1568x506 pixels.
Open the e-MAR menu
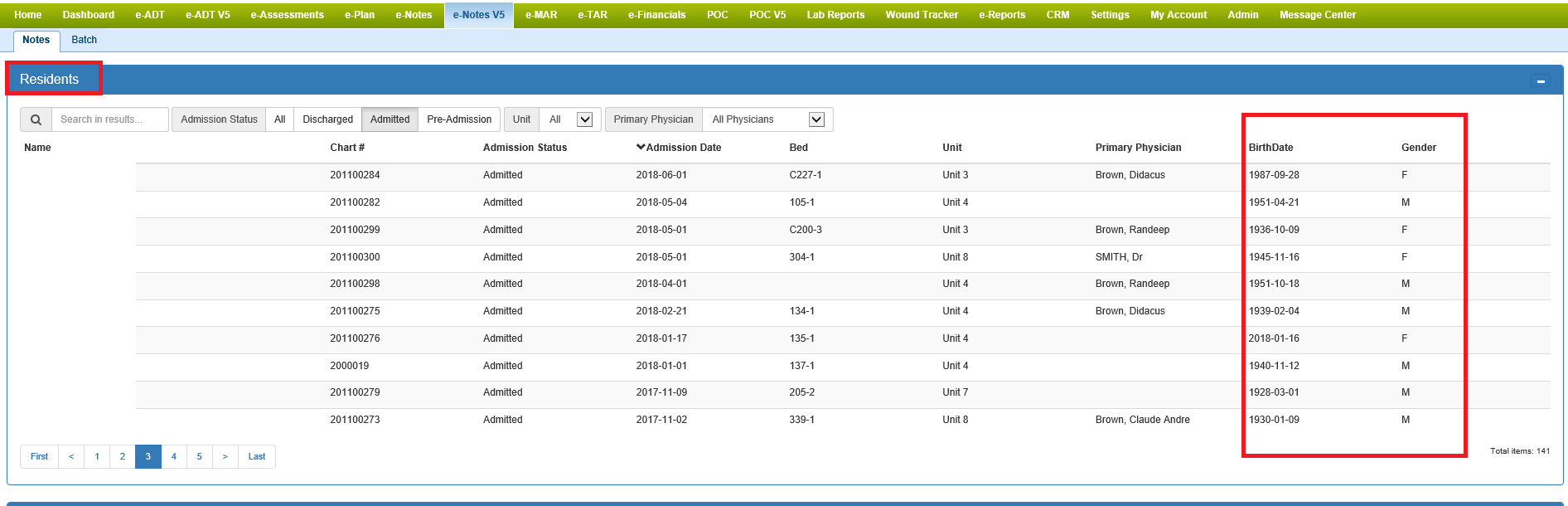pyautogui.click(x=541, y=15)
